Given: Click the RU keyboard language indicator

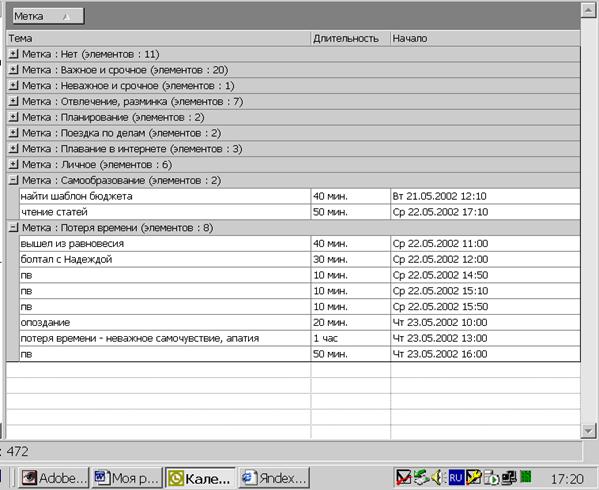Looking at the screenshot, I should click(456, 477).
